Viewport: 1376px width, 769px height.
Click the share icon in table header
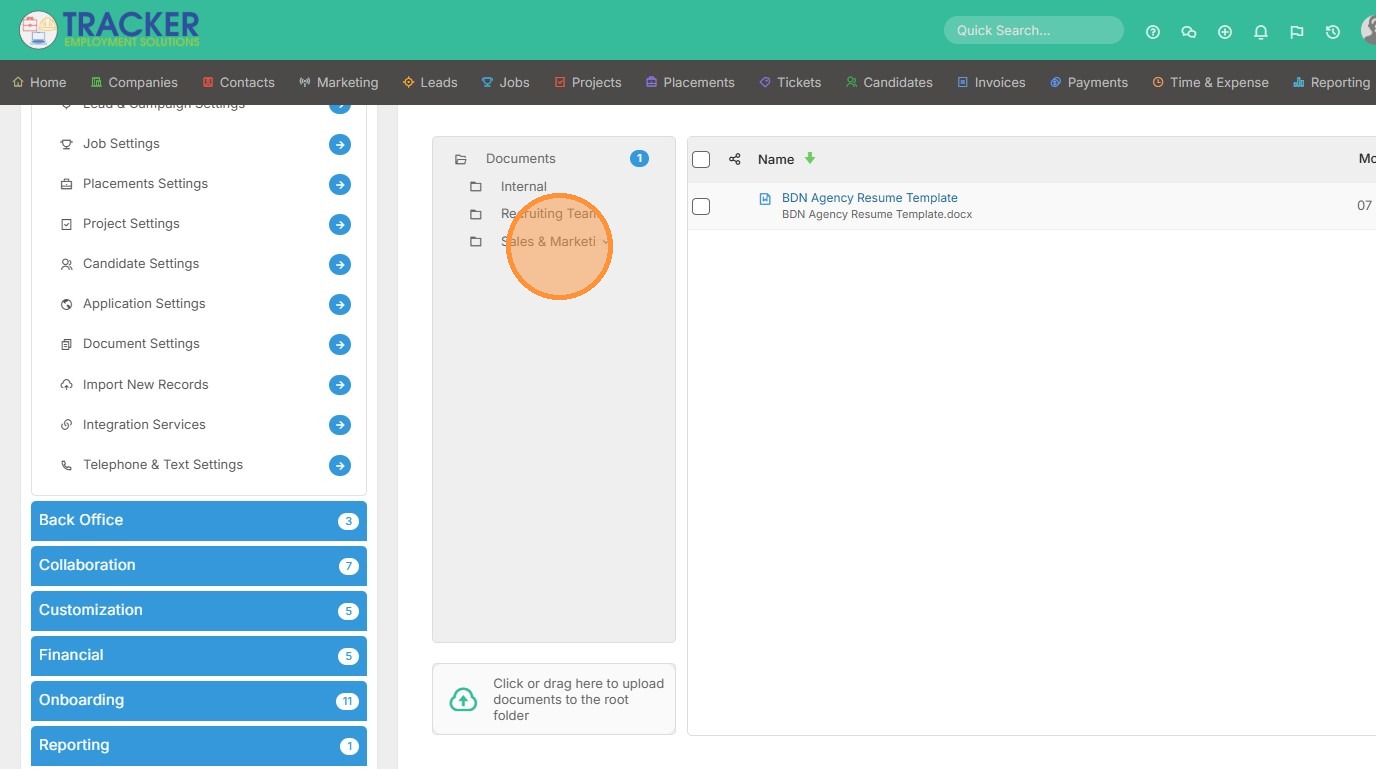[x=735, y=159]
